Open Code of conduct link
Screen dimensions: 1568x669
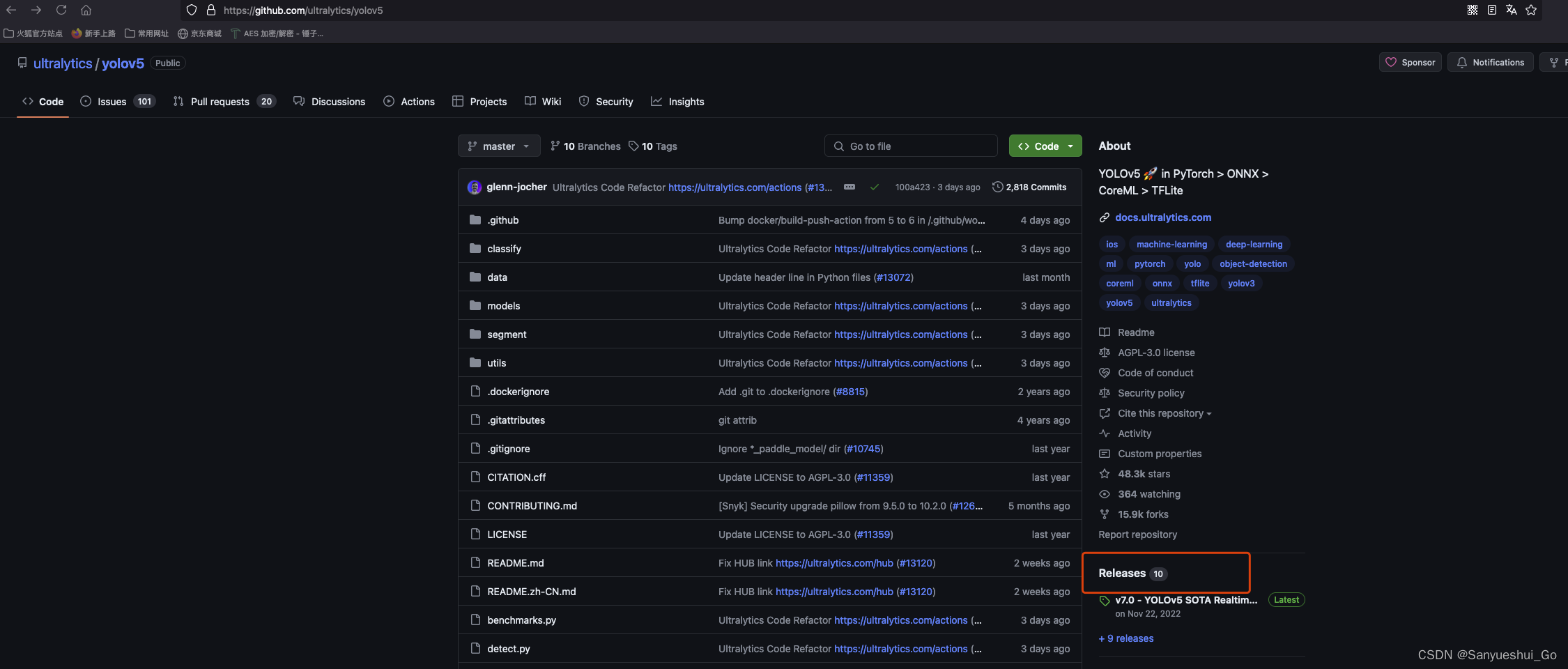click(1155, 373)
